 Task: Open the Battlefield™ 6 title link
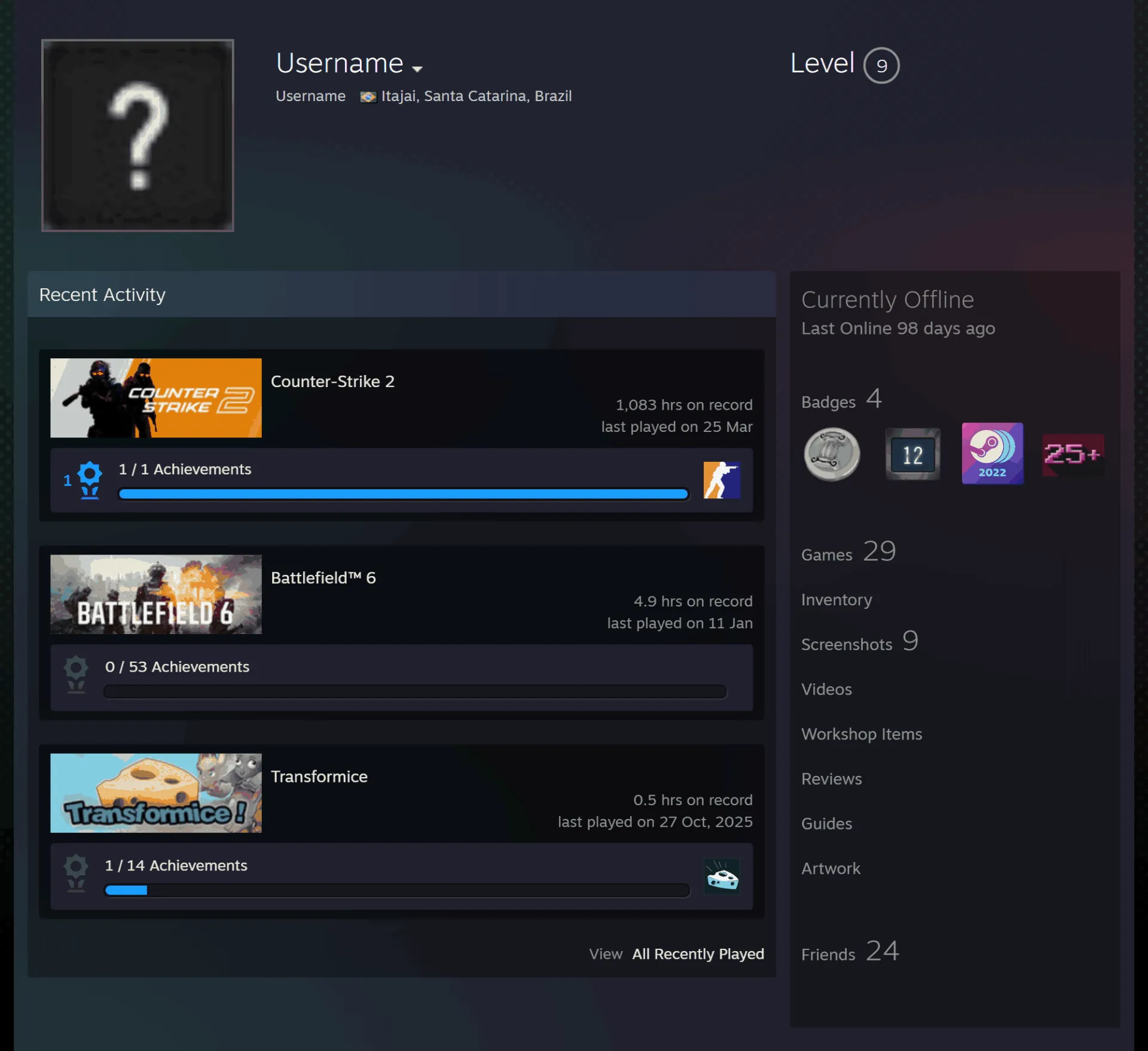coord(323,578)
